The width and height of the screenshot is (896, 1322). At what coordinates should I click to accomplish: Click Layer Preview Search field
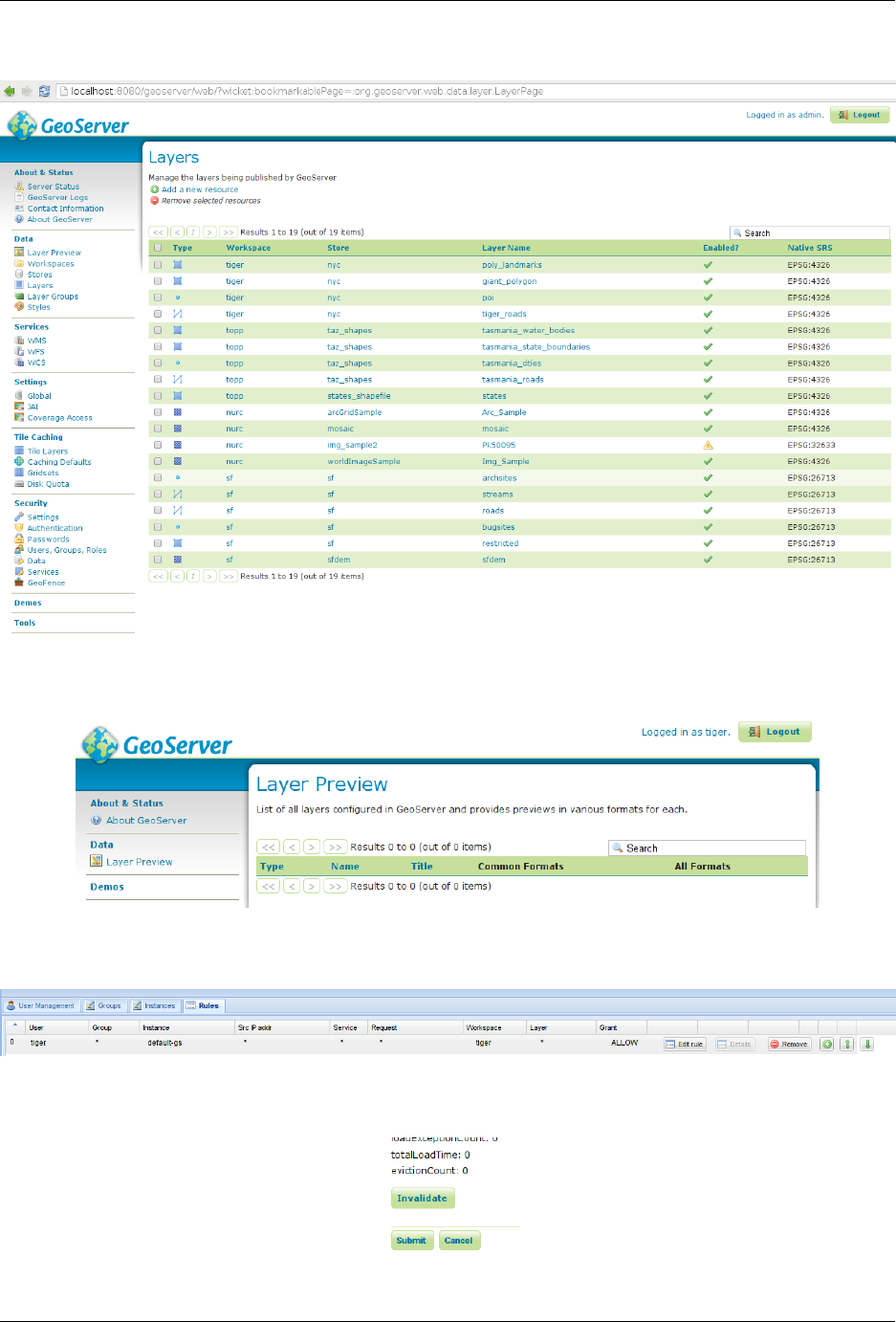(707, 848)
